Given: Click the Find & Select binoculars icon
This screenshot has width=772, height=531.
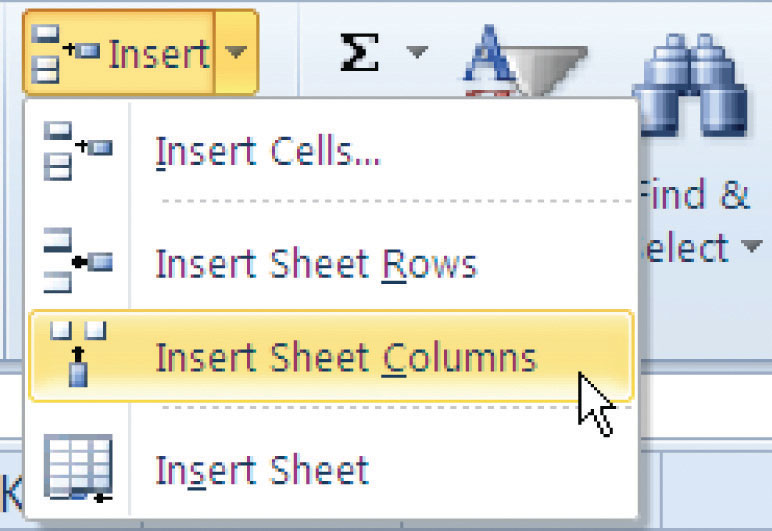Looking at the screenshot, I should coord(689,85).
